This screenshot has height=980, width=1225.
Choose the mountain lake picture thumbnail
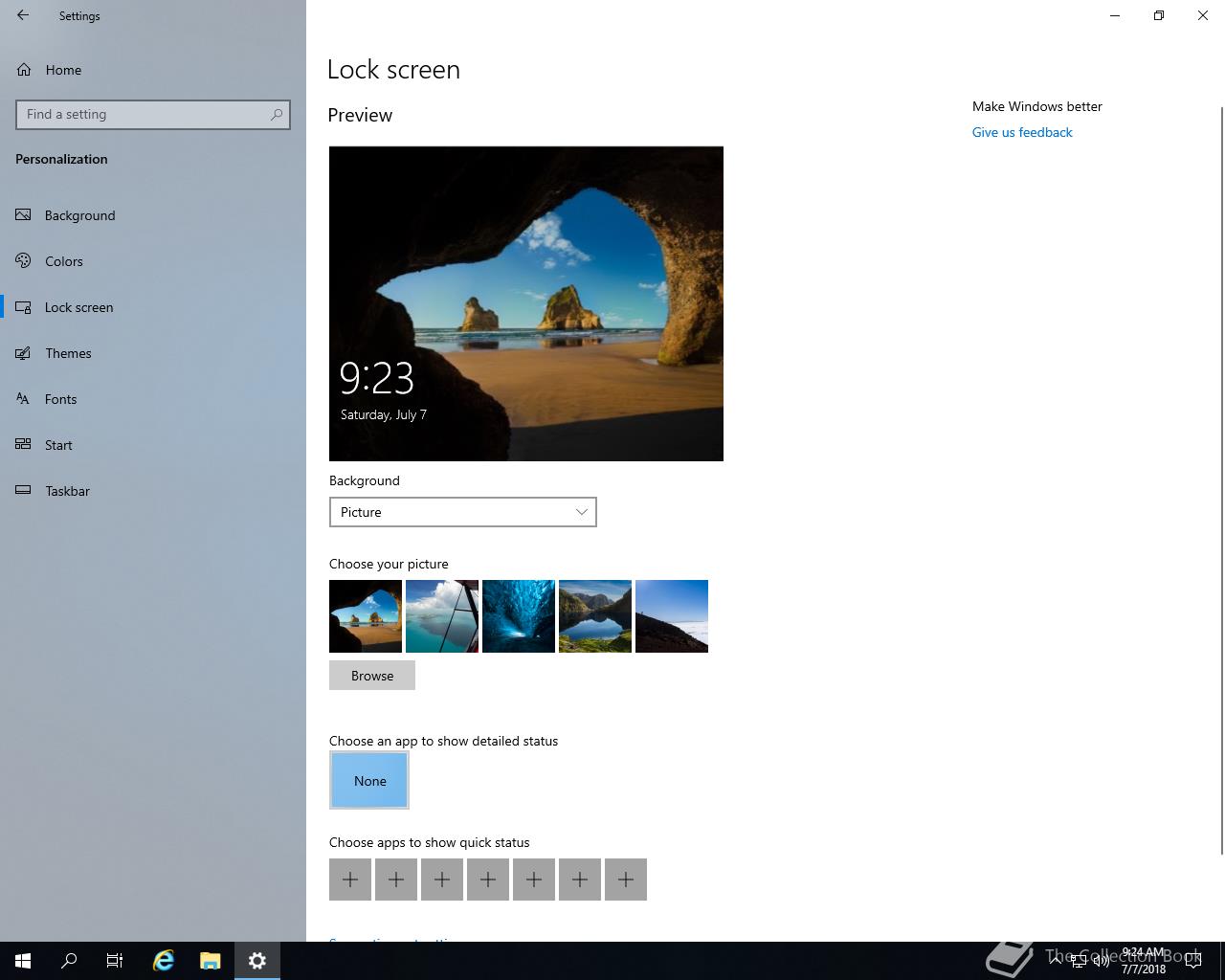(595, 616)
